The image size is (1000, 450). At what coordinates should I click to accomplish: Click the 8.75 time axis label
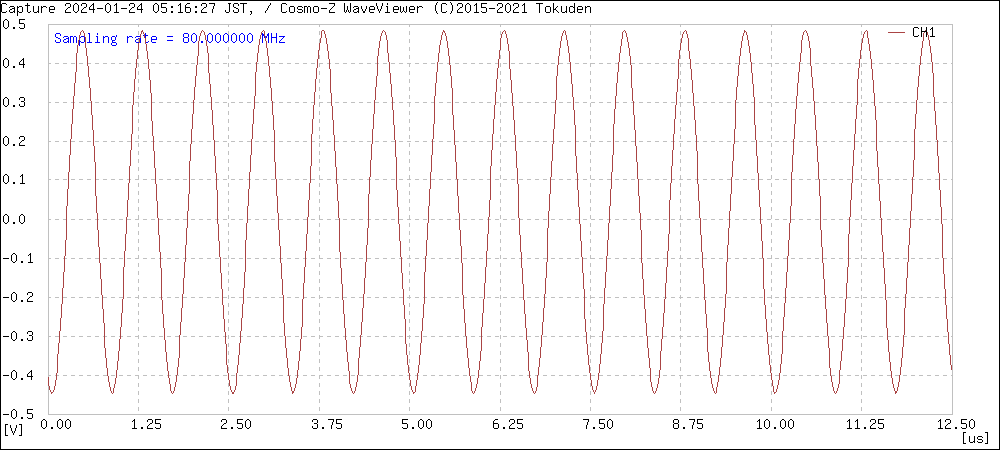point(686,425)
